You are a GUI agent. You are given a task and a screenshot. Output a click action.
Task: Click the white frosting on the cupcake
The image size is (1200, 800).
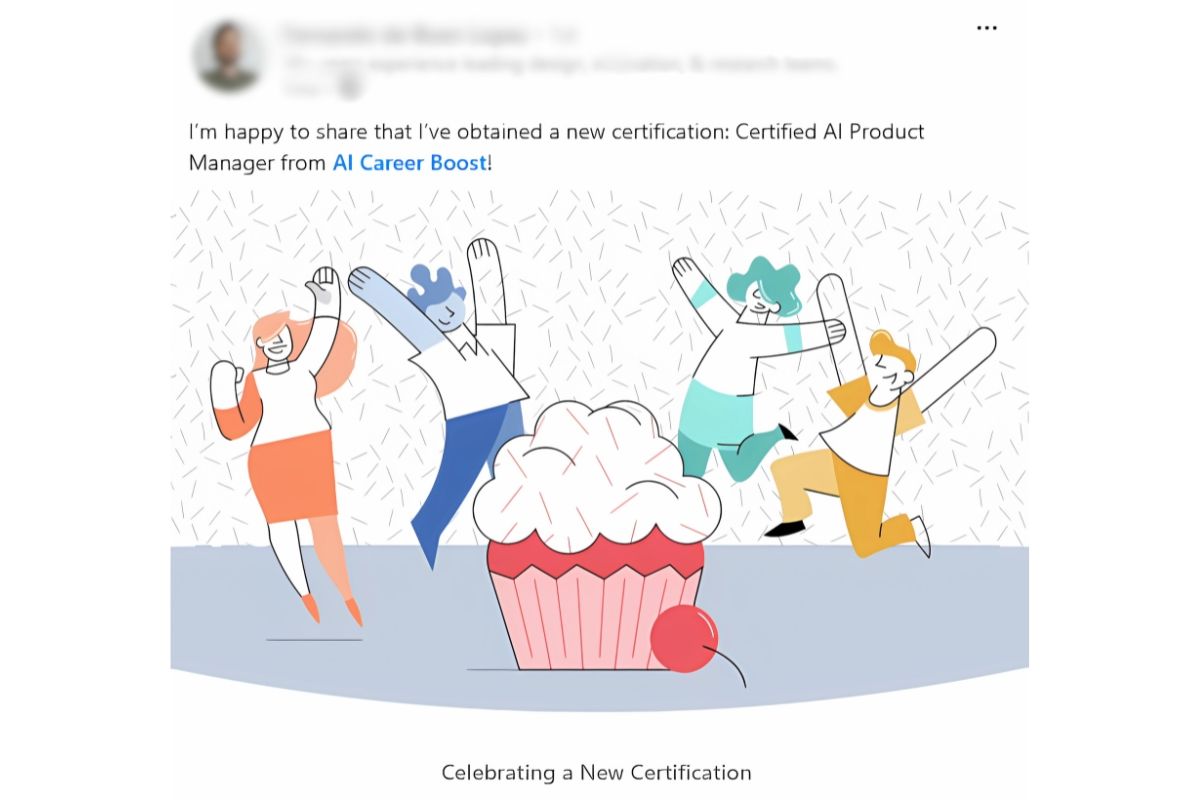click(597, 470)
